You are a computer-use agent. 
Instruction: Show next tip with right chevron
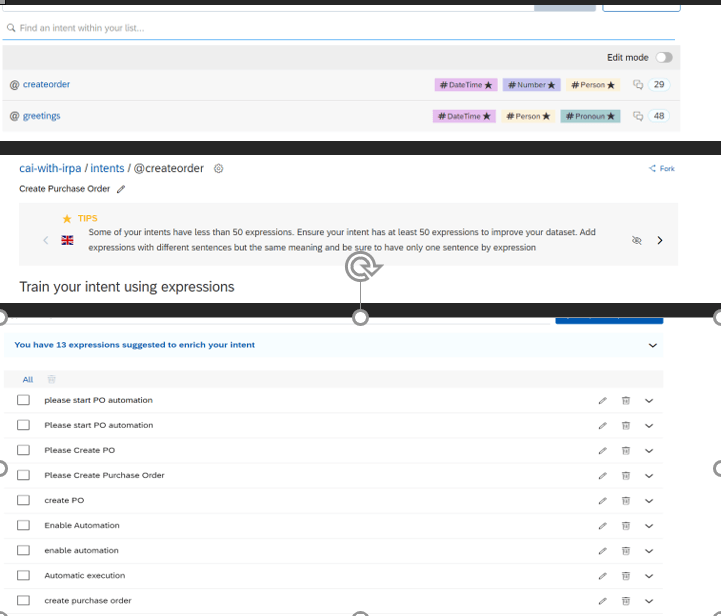(660, 240)
